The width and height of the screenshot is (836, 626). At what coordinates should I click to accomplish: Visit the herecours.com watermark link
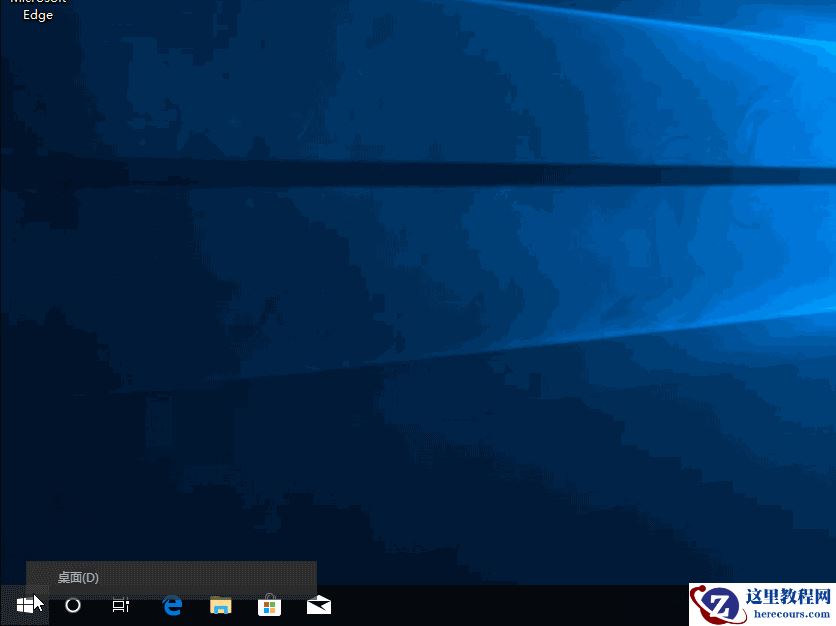pyautogui.click(x=789, y=613)
